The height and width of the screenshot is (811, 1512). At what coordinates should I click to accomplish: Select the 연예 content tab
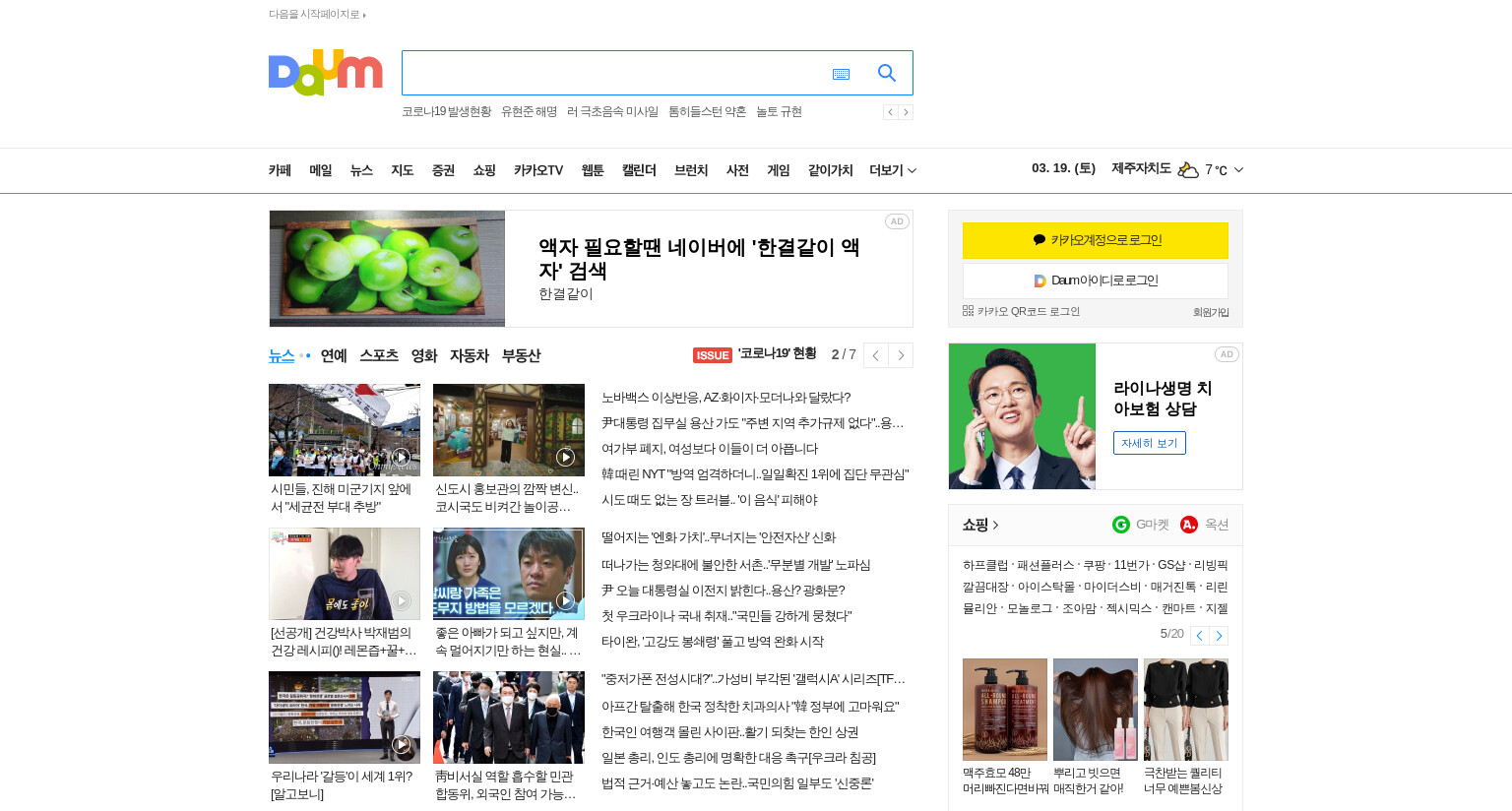point(334,355)
